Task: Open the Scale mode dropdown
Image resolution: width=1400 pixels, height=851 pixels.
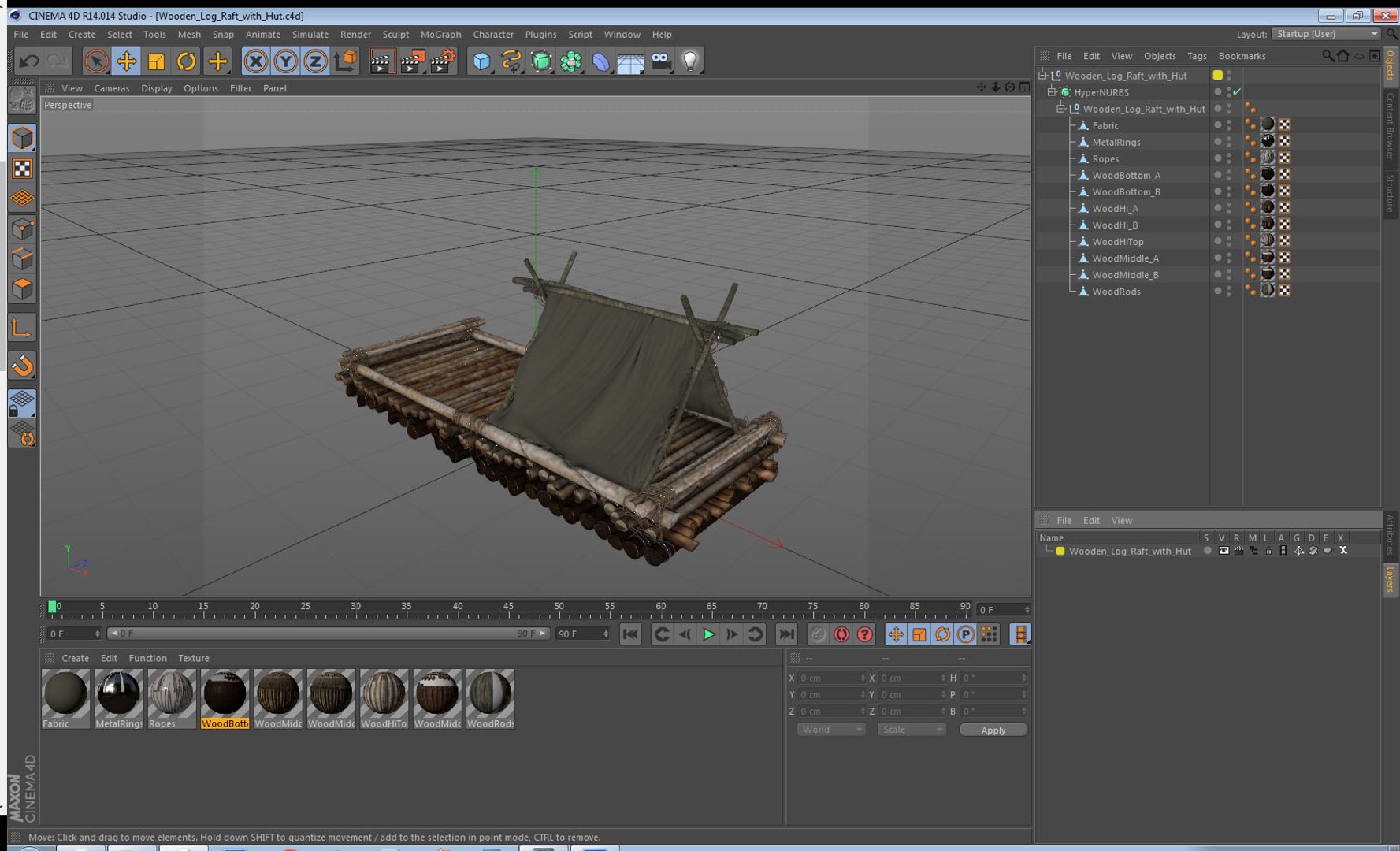Action: 911,730
